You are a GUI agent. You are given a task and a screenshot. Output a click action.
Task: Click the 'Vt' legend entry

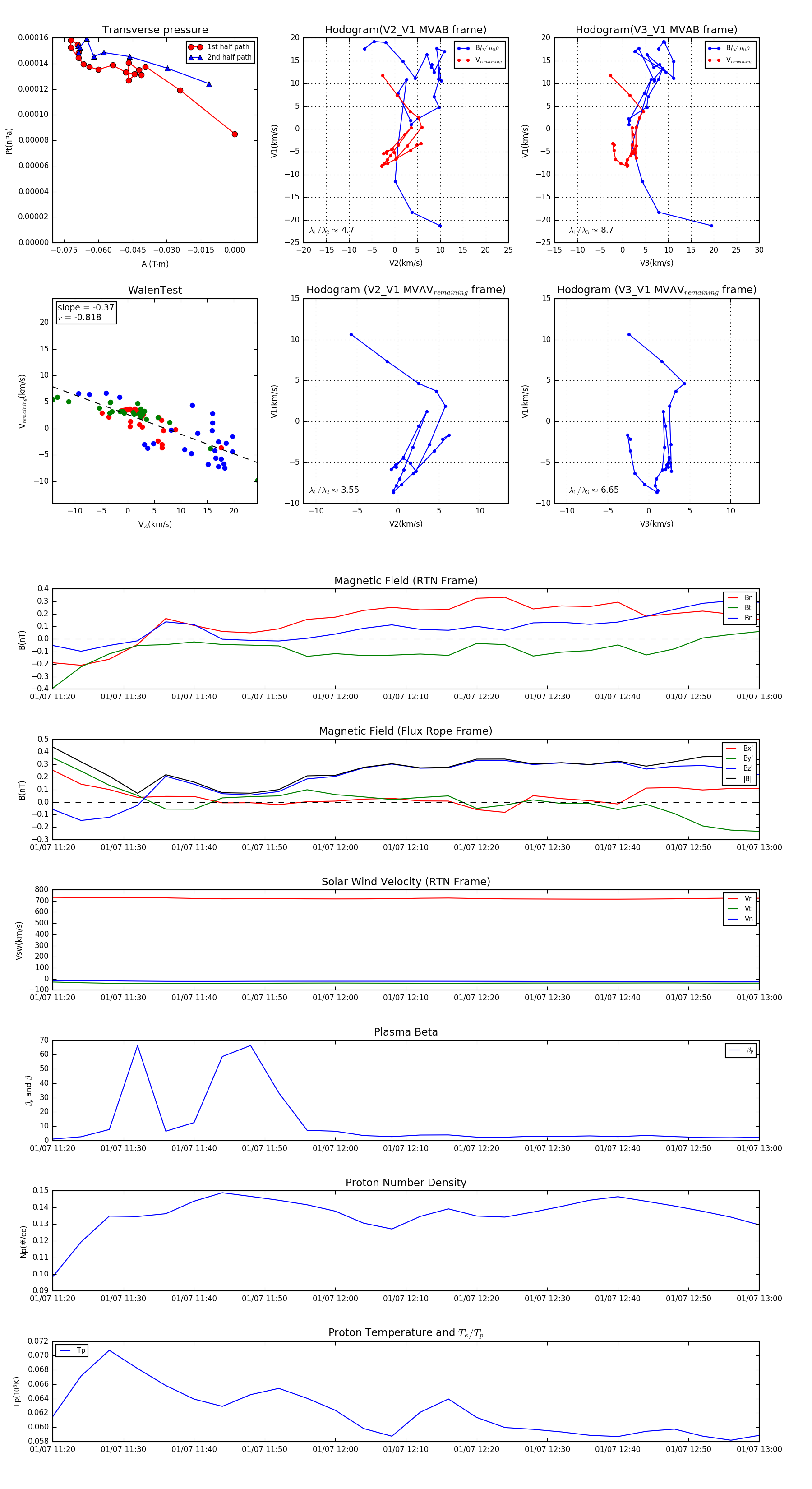[740, 909]
